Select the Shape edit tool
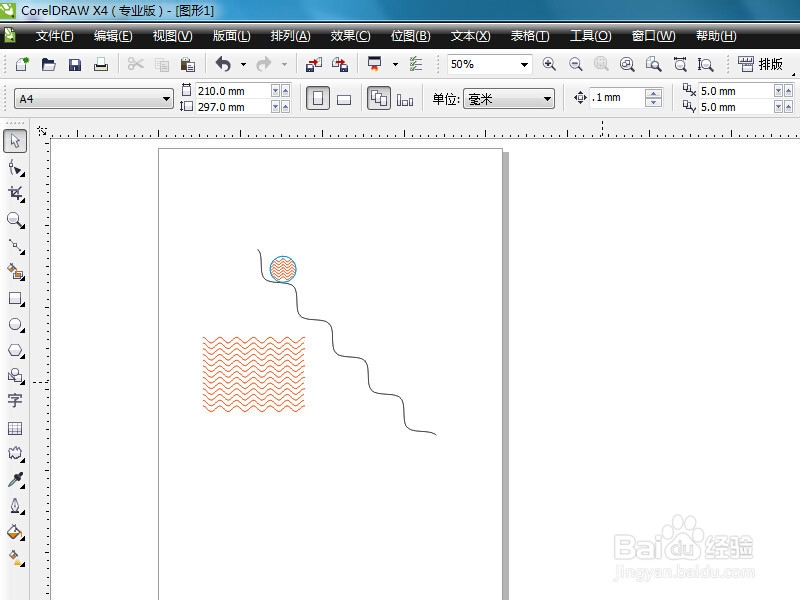This screenshot has height=600, width=800. pos(15,168)
